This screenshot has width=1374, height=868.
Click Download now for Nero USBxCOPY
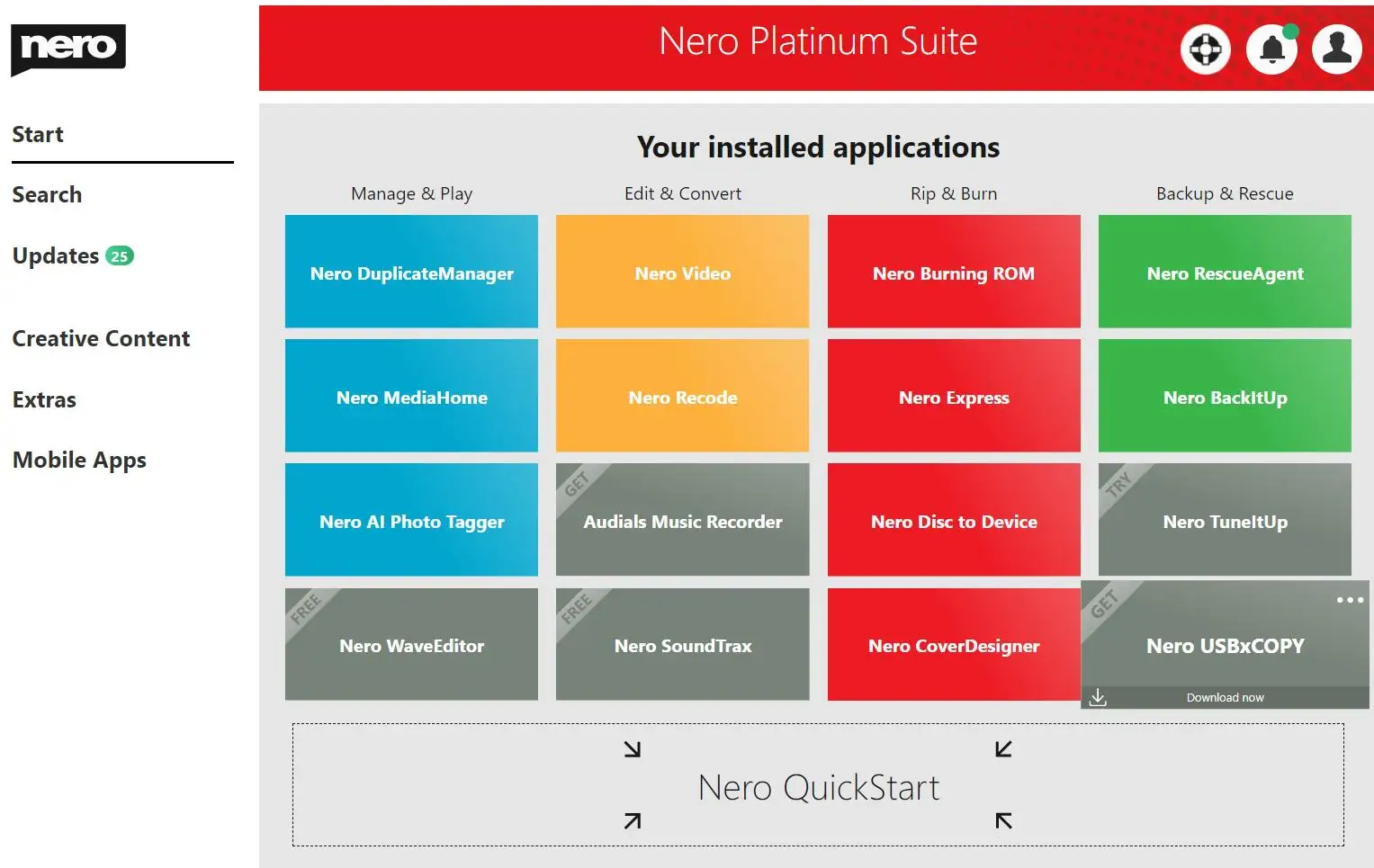point(1225,698)
